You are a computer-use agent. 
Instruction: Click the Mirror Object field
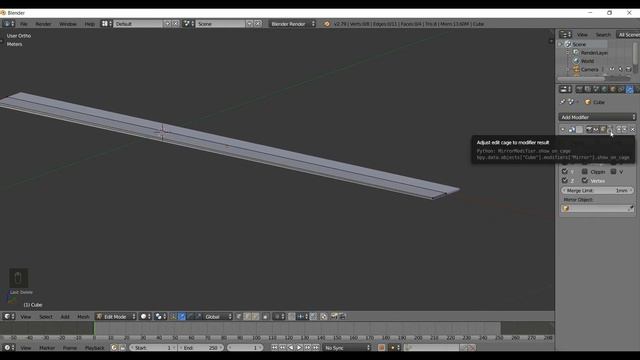[x=598, y=209]
